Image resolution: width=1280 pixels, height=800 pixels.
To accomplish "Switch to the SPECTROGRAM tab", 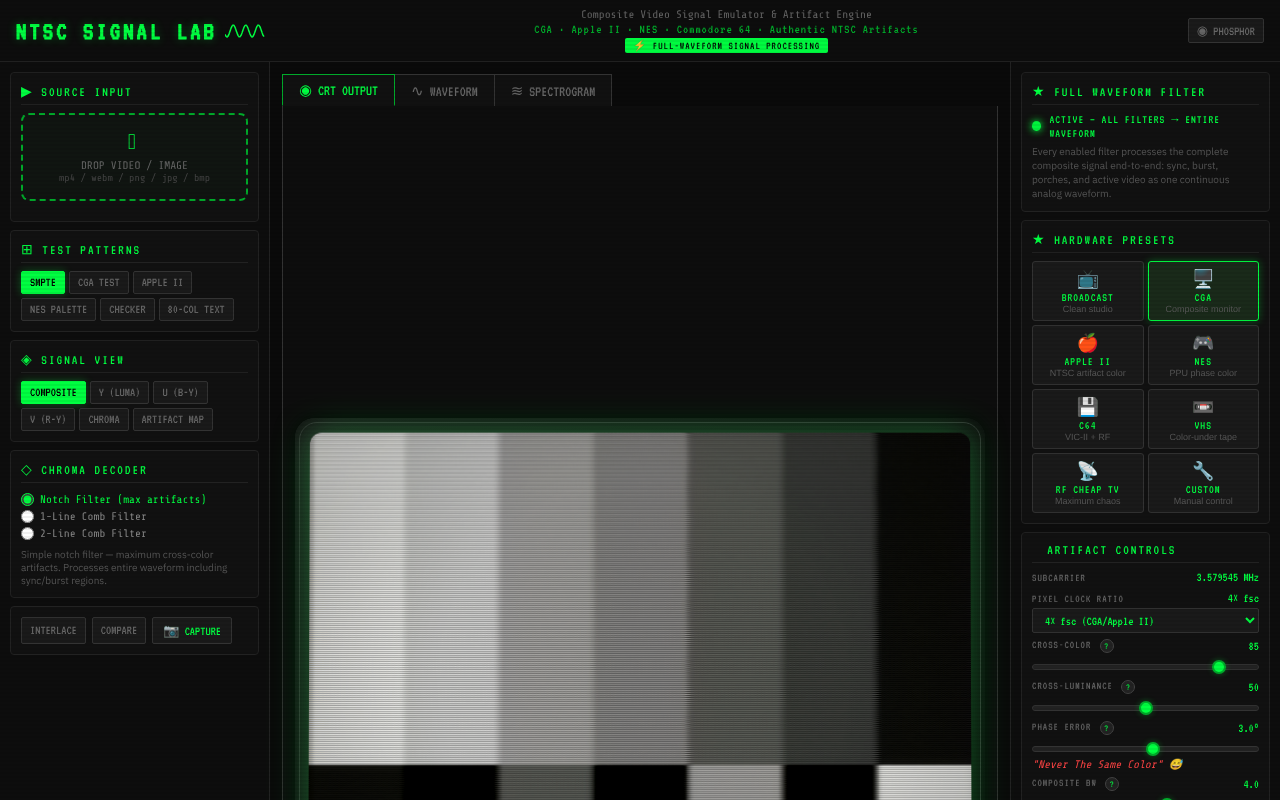I will tap(553, 90).
